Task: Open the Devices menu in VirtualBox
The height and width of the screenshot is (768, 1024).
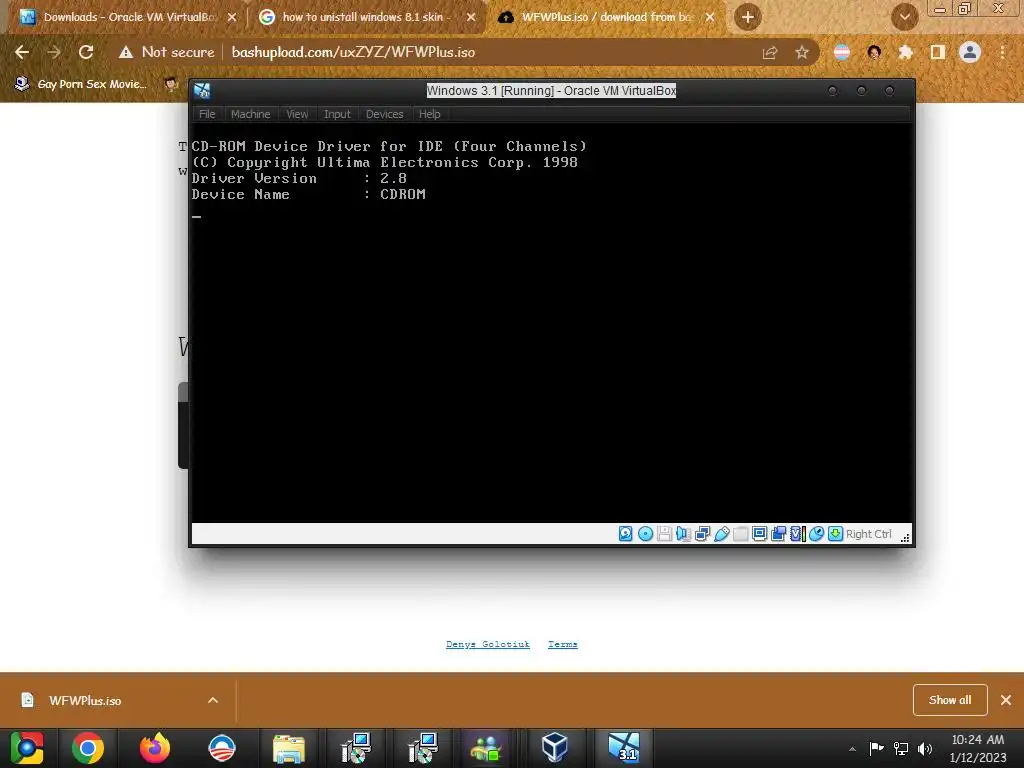Action: coord(385,114)
